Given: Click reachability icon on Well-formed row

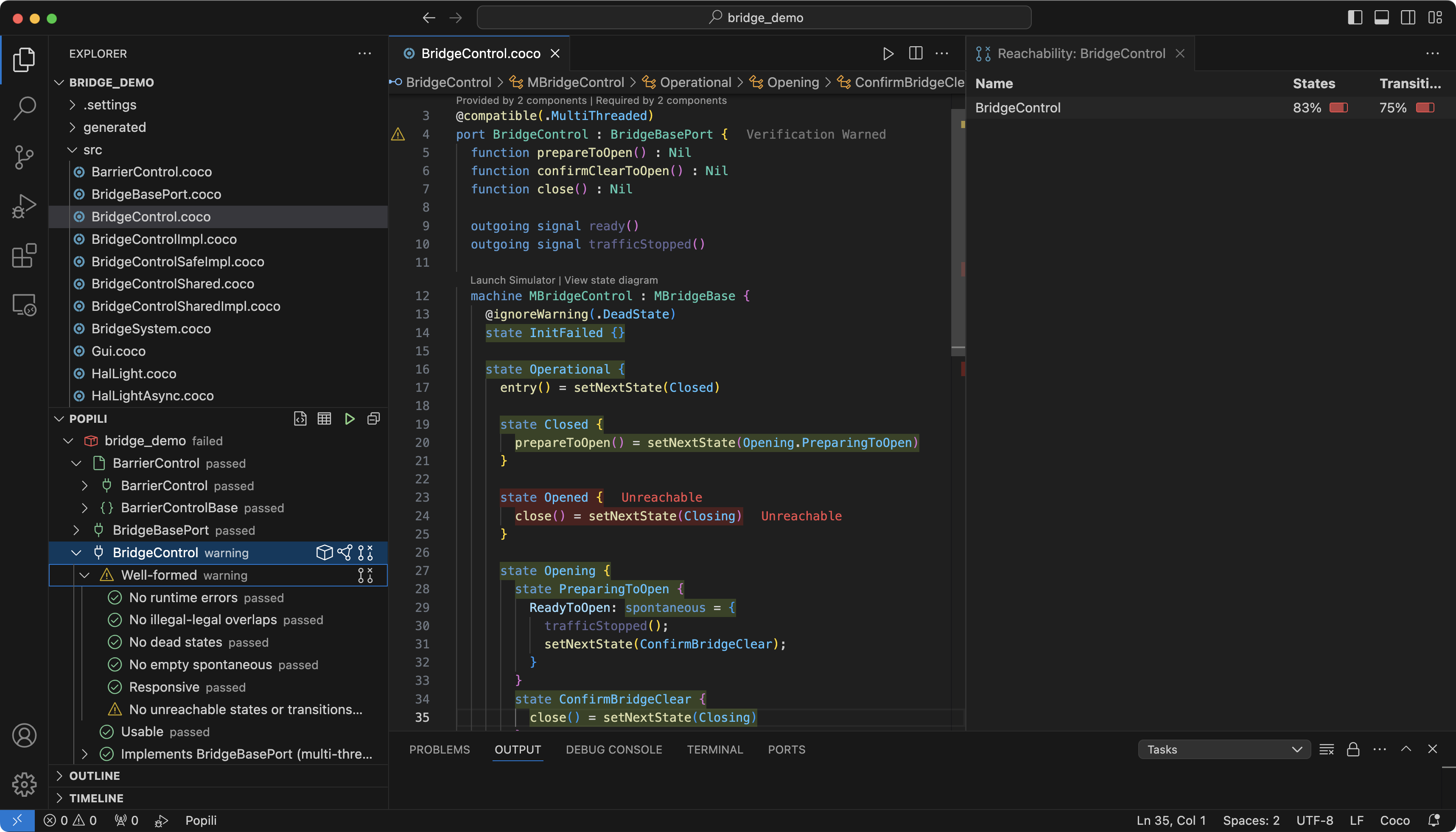Looking at the screenshot, I should 365,575.
